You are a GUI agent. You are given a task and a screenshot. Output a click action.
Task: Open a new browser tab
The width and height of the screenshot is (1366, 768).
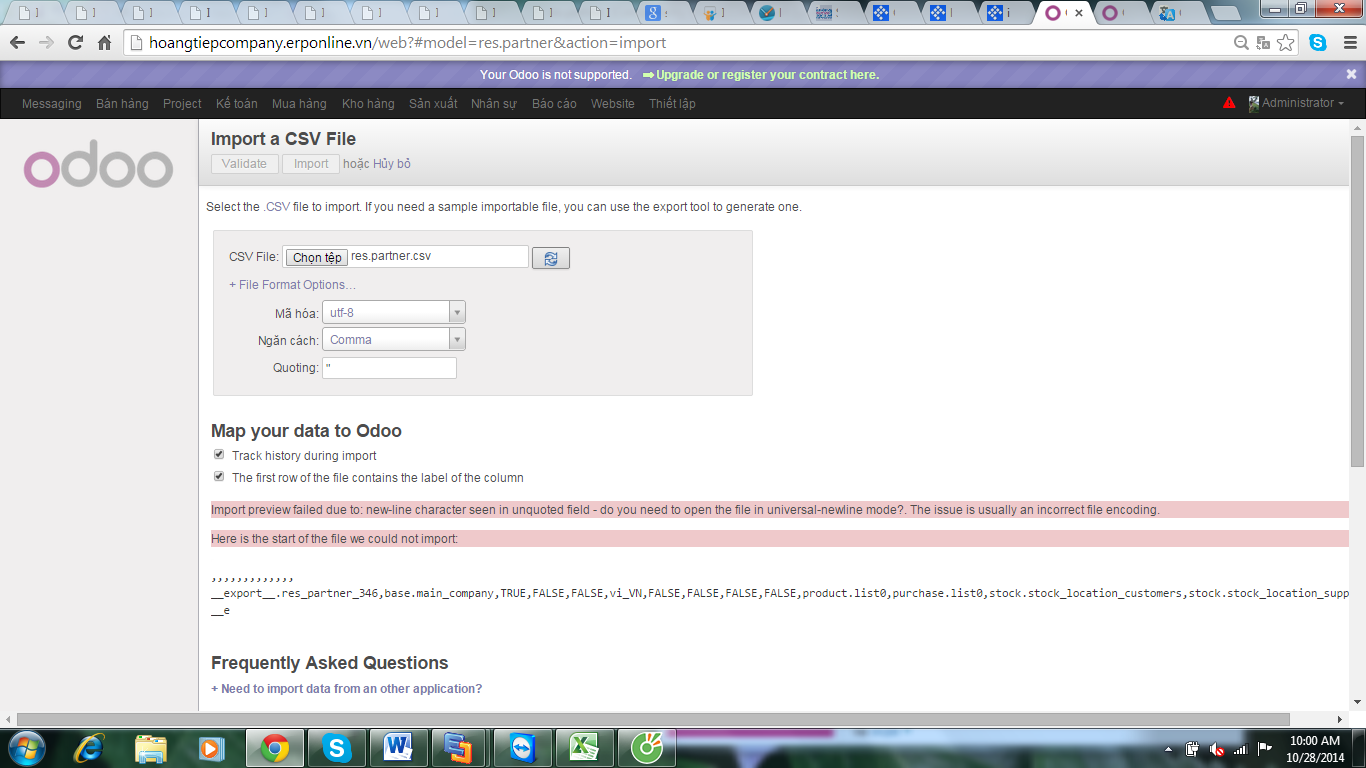tap(1225, 14)
